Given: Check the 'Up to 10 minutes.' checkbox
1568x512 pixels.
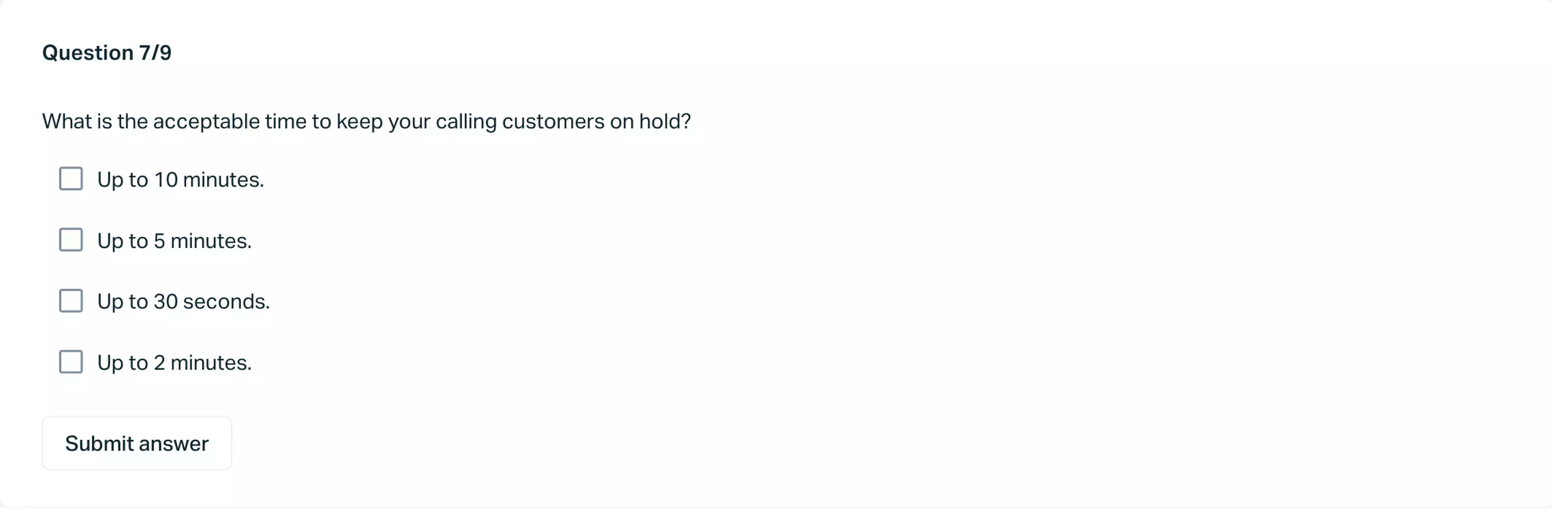Looking at the screenshot, I should coord(71,179).
